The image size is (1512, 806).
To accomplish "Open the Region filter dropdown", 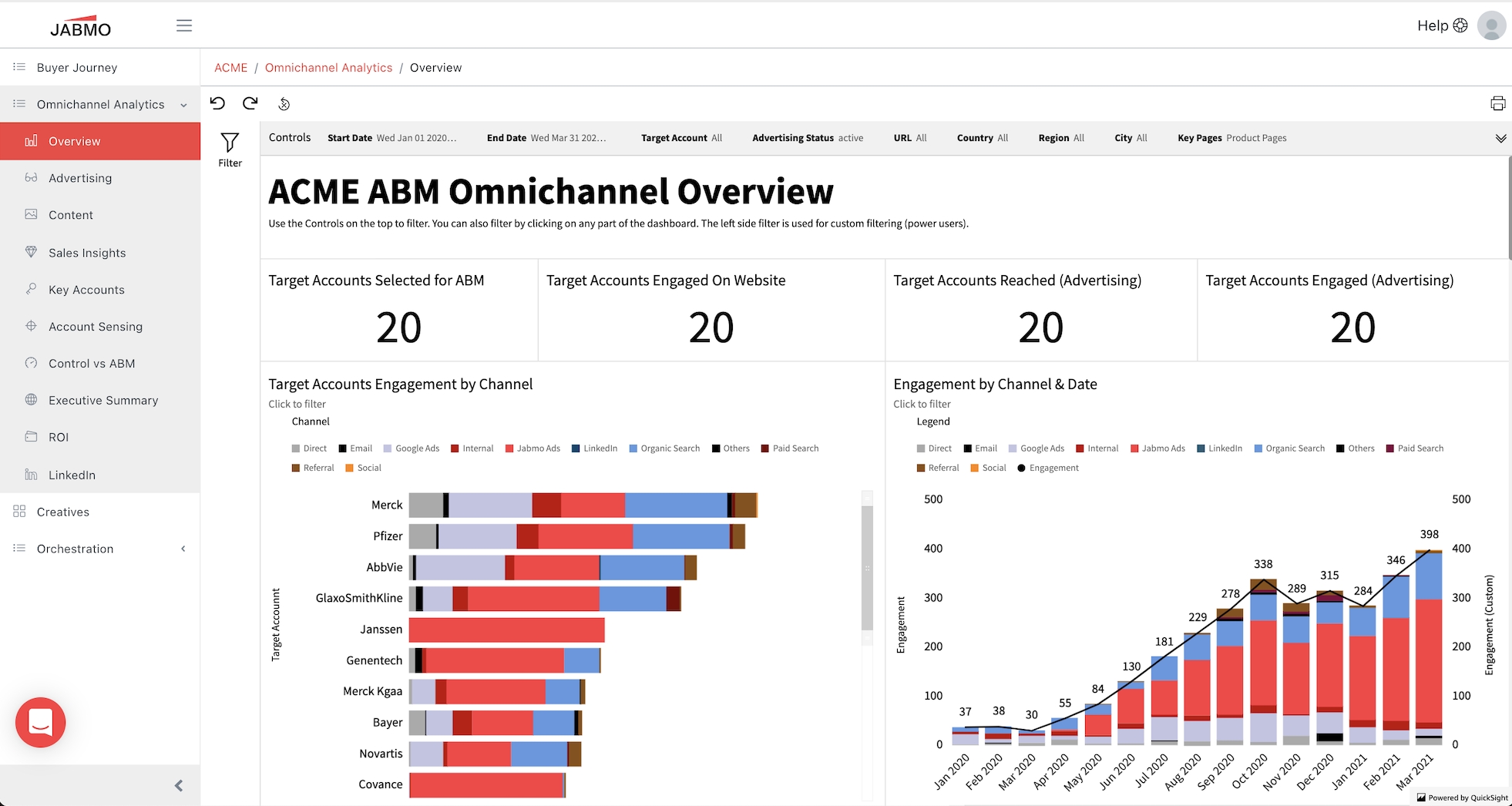I will [1060, 138].
